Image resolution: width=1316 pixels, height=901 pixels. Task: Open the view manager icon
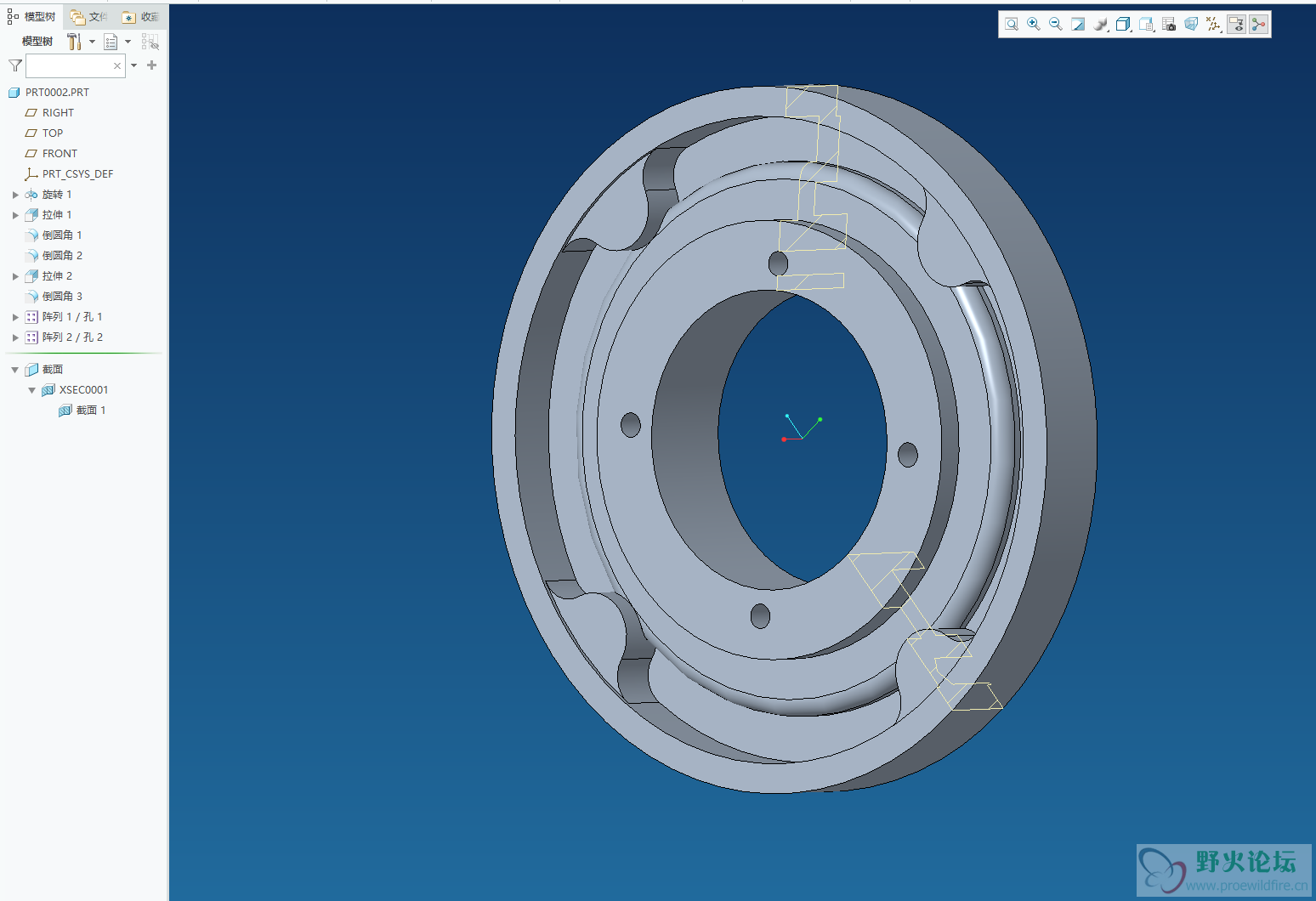[1146, 25]
